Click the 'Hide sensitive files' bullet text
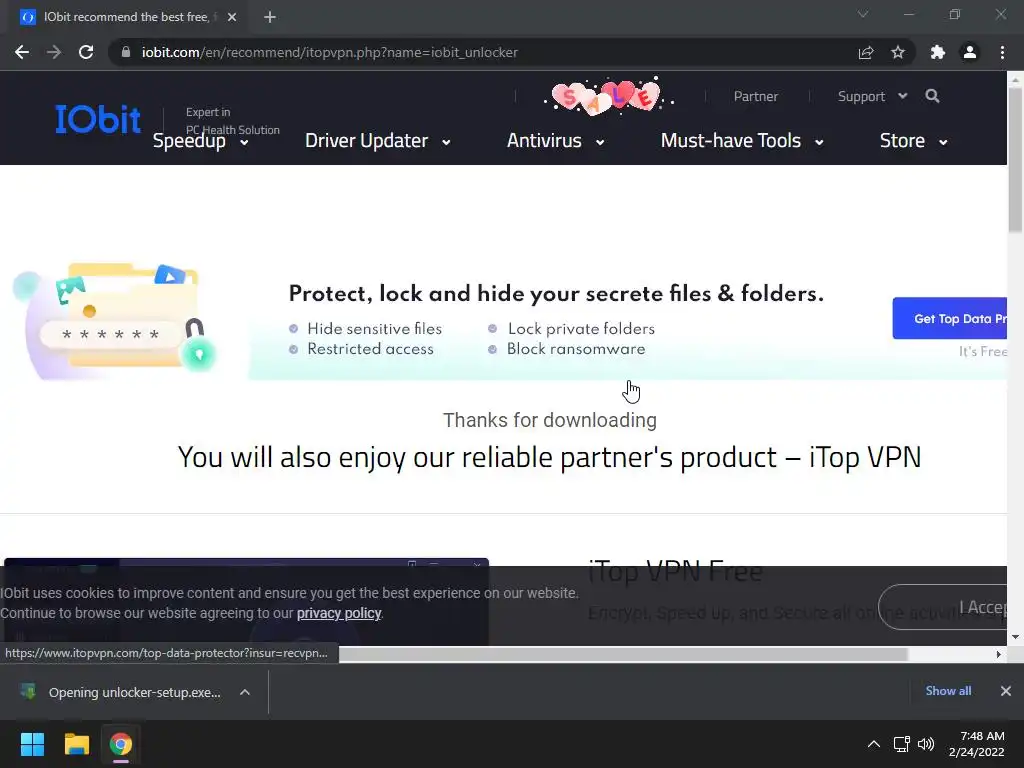 [374, 328]
